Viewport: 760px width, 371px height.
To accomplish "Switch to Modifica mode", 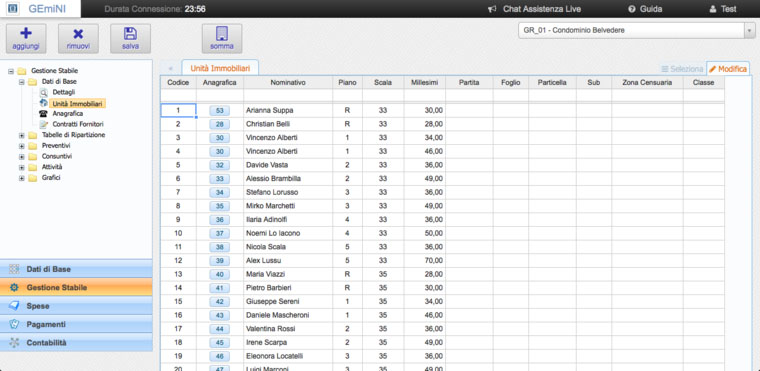I will [728, 69].
